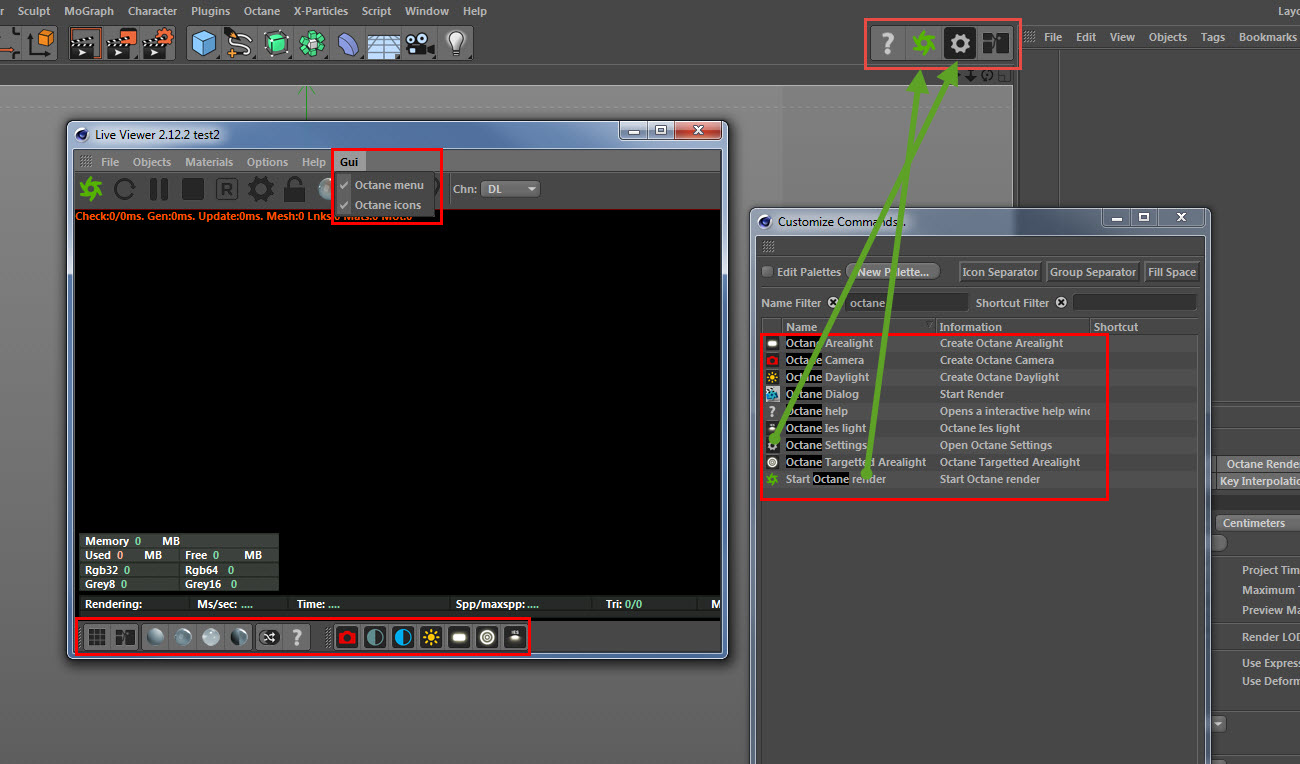Sort commands by Name column header

click(x=858, y=327)
